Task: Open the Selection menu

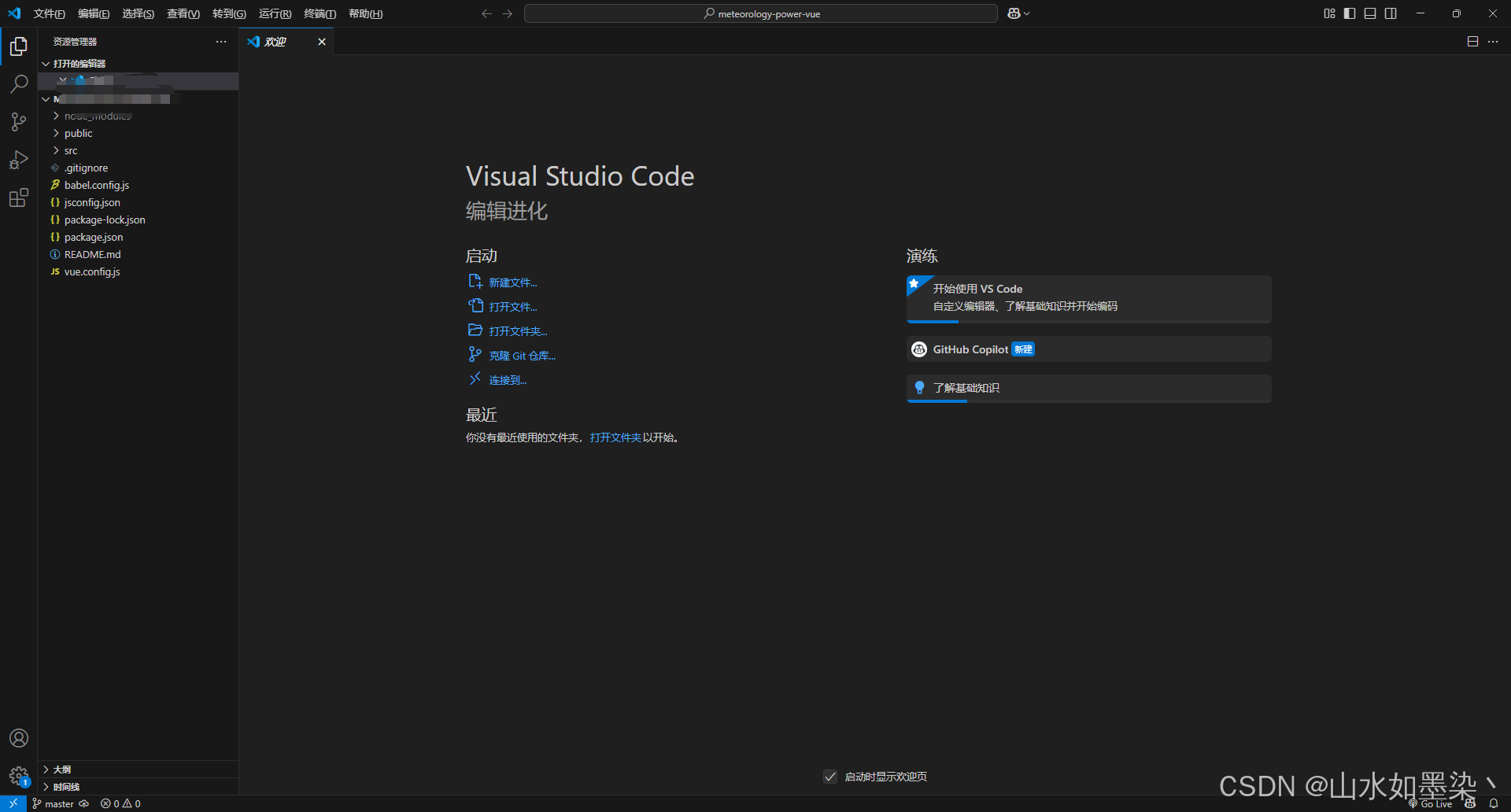Action: tap(139, 13)
